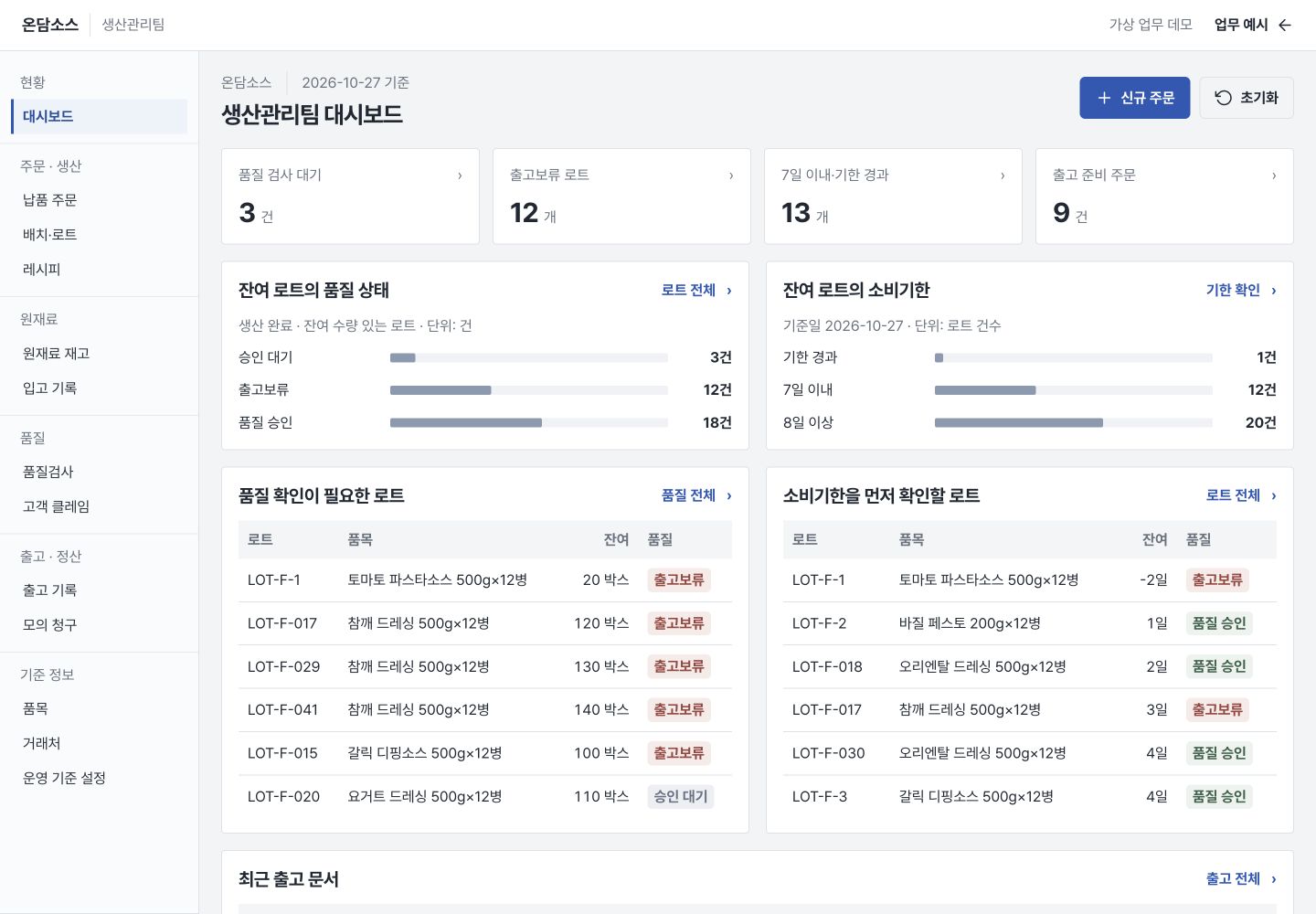Click the 2026-10-27 기준 date label

[356, 83]
